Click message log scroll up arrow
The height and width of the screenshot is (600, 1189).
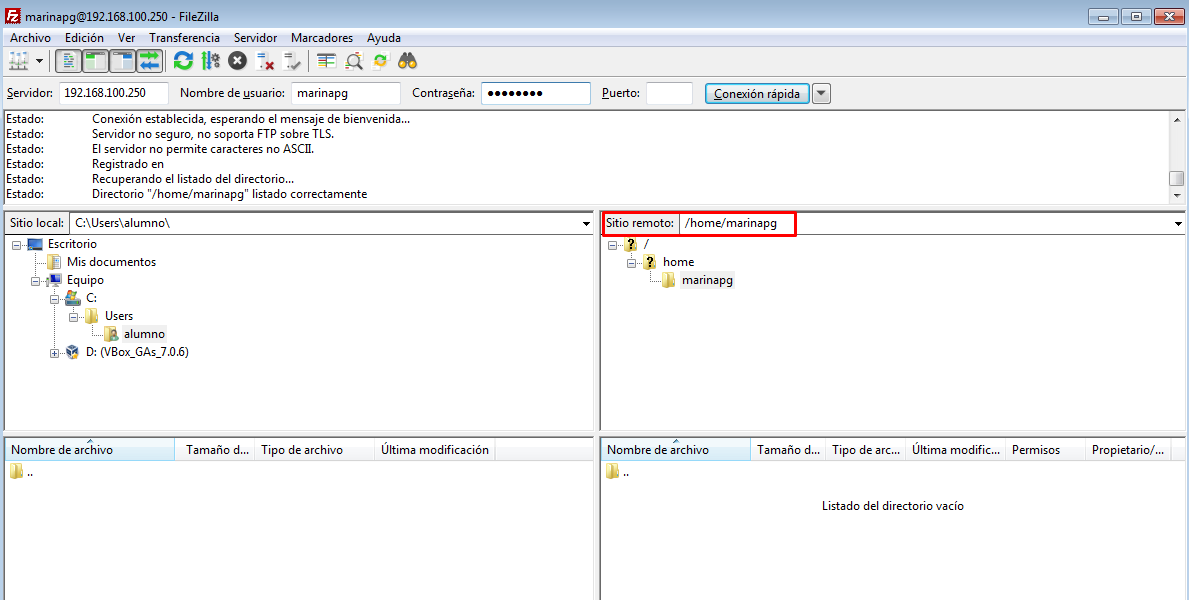(1176, 119)
